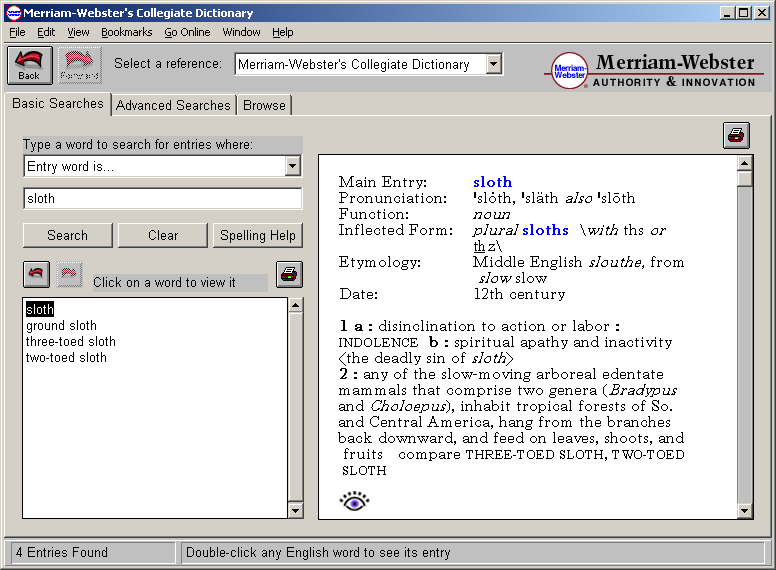
Task: Click the word Bradypus in the definition
Action: (643, 390)
